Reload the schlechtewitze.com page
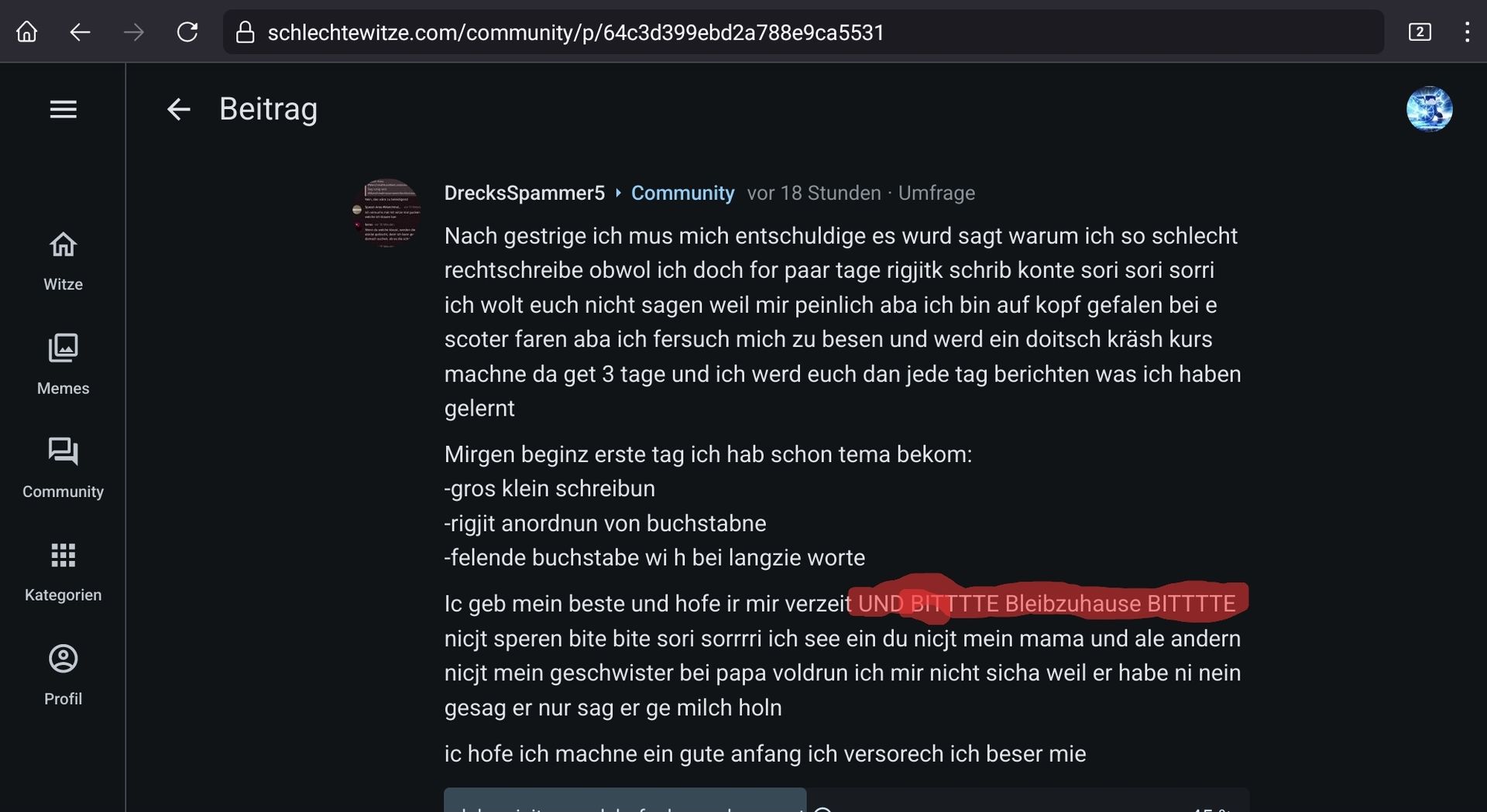Screen dimensions: 1487x812 [187, 32]
